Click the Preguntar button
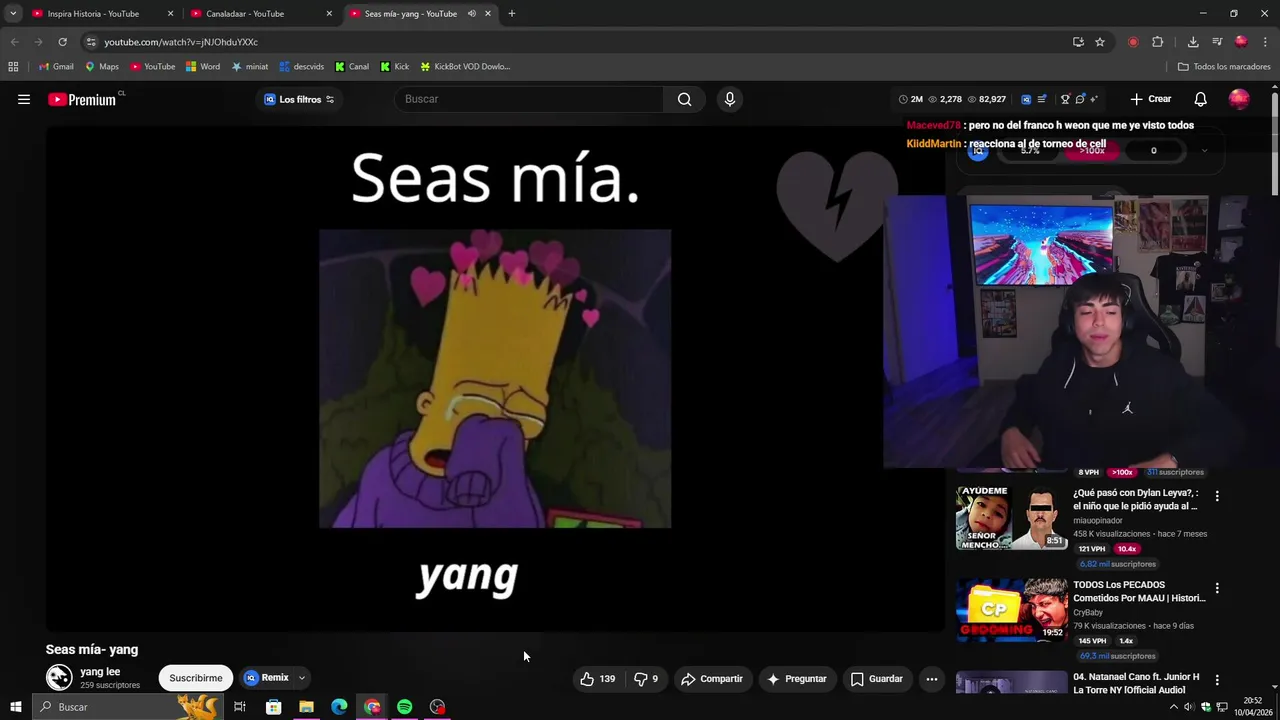The width and height of the screenshot is (1280, 720). point(797,679)
